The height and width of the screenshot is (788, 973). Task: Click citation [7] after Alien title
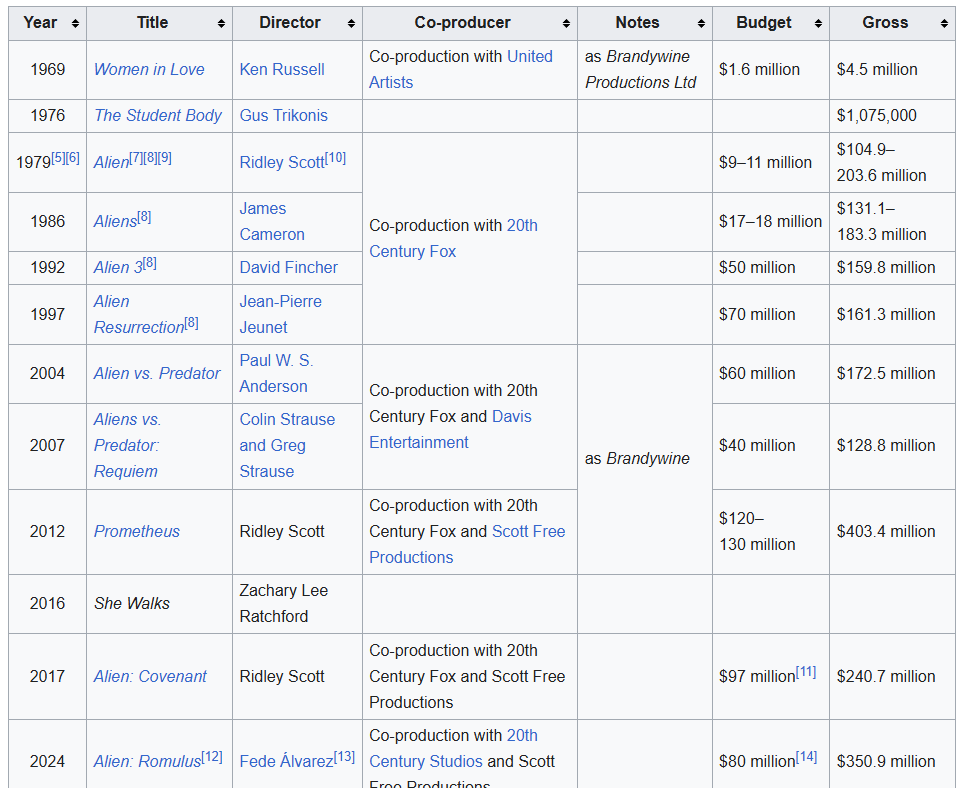pos(136,158)
